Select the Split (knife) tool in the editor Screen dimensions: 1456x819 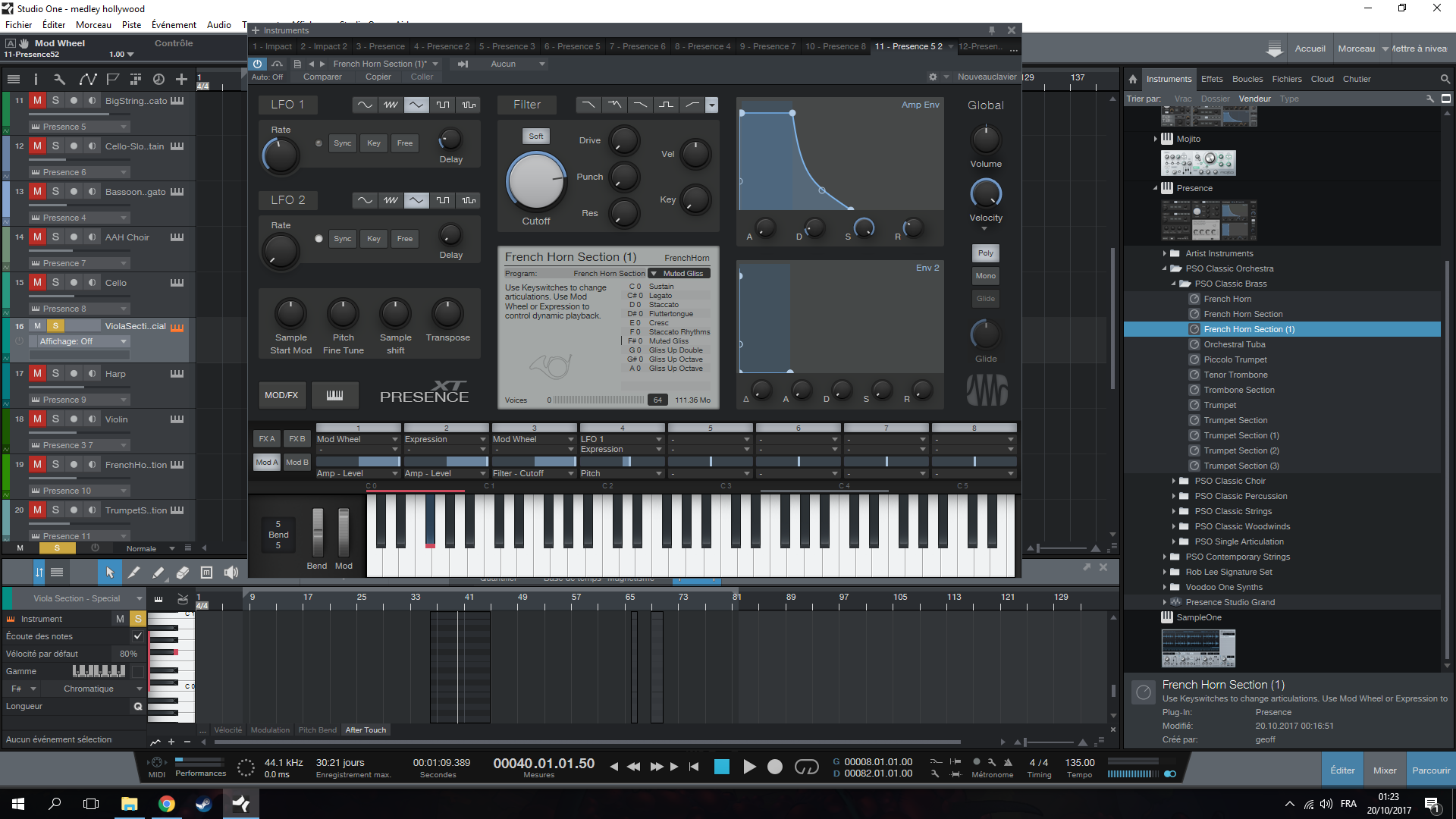[133, 573]
